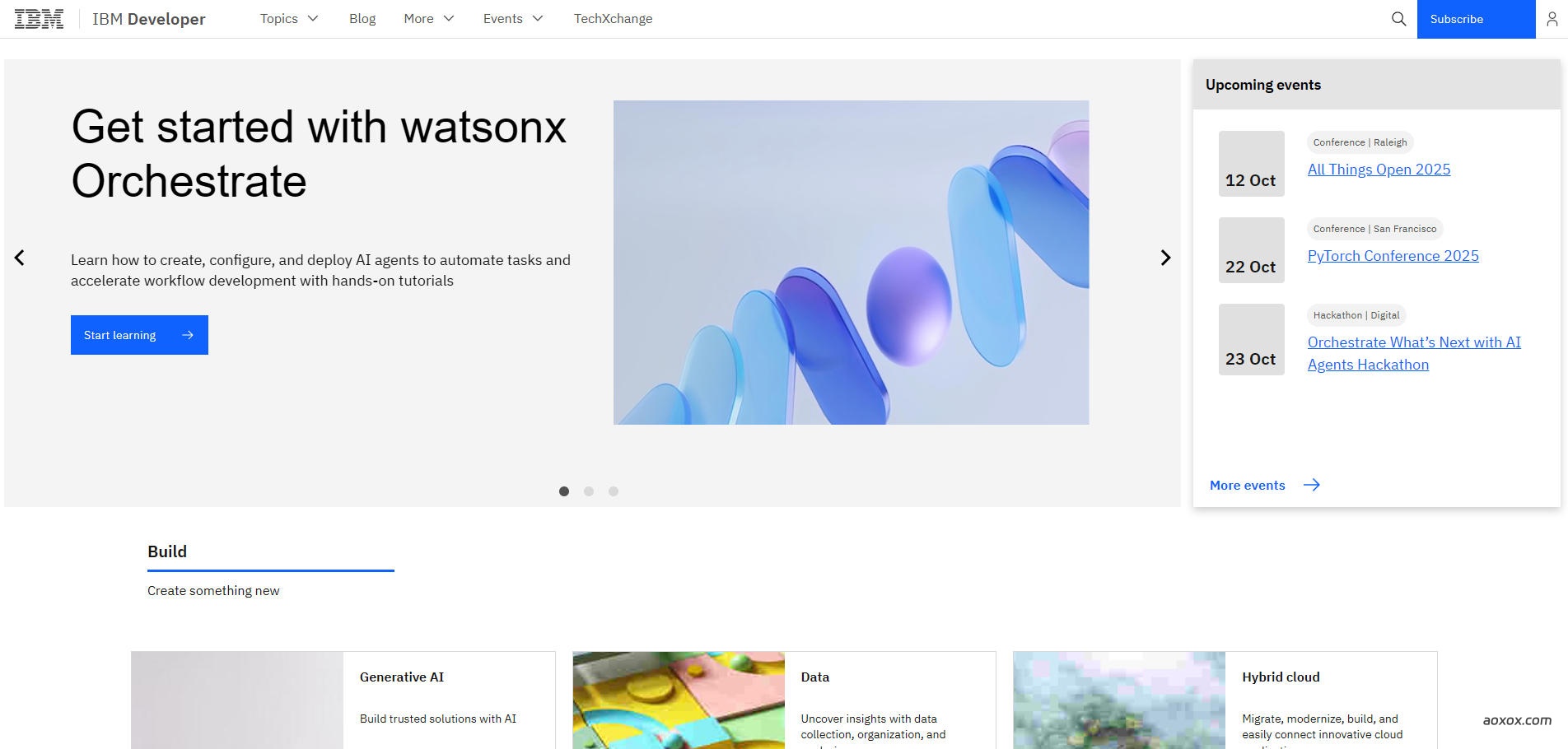
Task: Expand the More dropdown menu
Action: click(x=429, y=19)
